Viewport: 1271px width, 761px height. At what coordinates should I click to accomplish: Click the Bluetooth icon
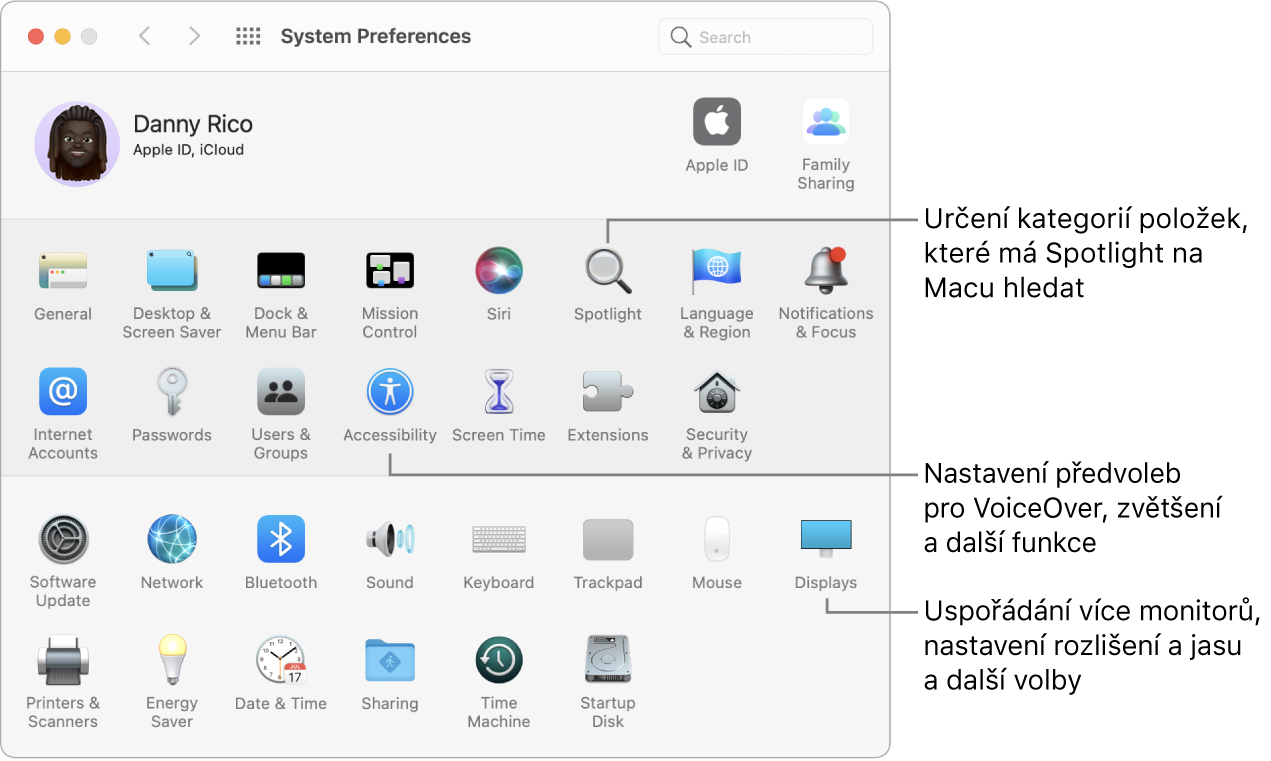point(280,540)
